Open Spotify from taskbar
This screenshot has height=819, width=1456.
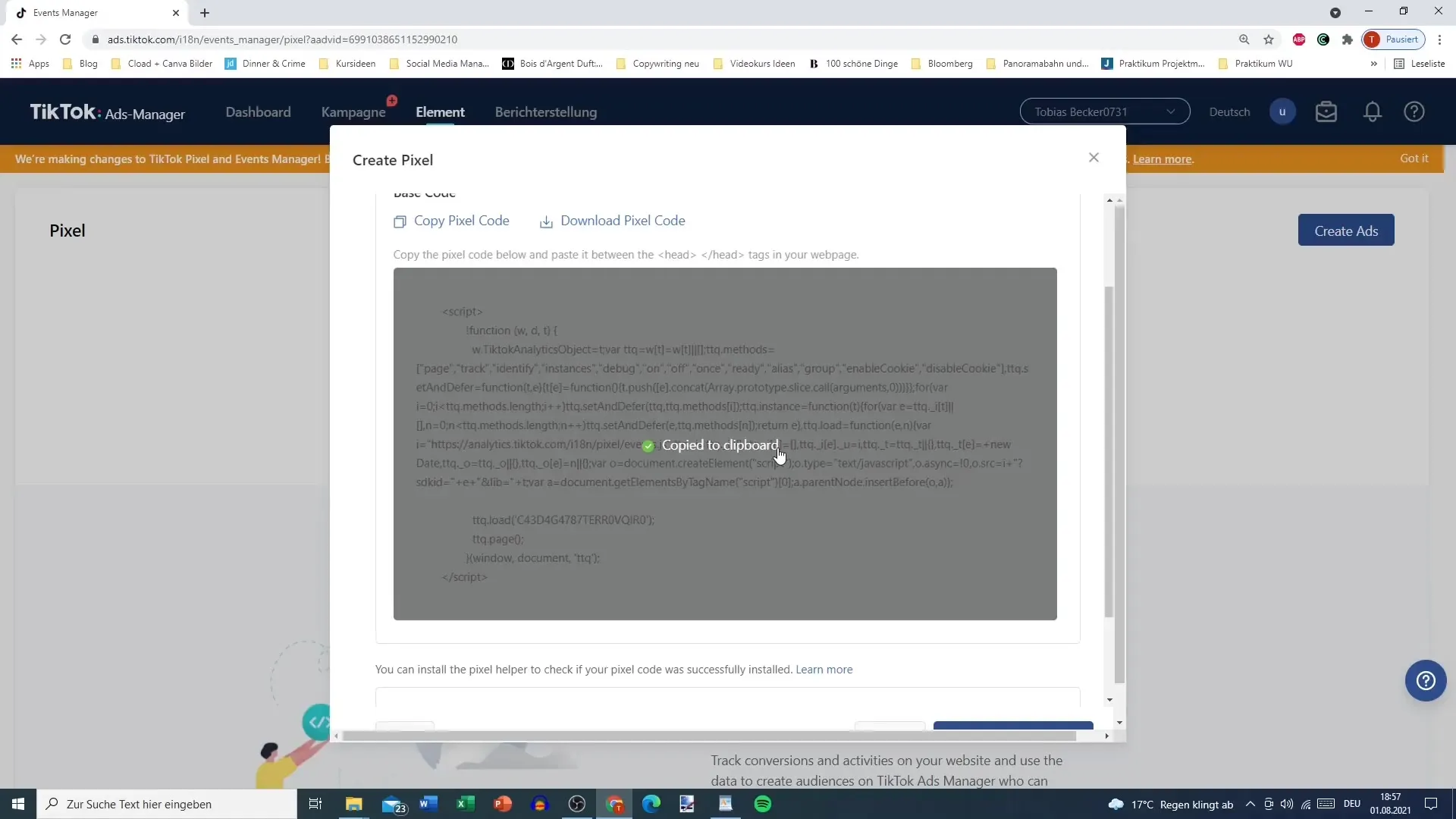click(x=763, y=804)
